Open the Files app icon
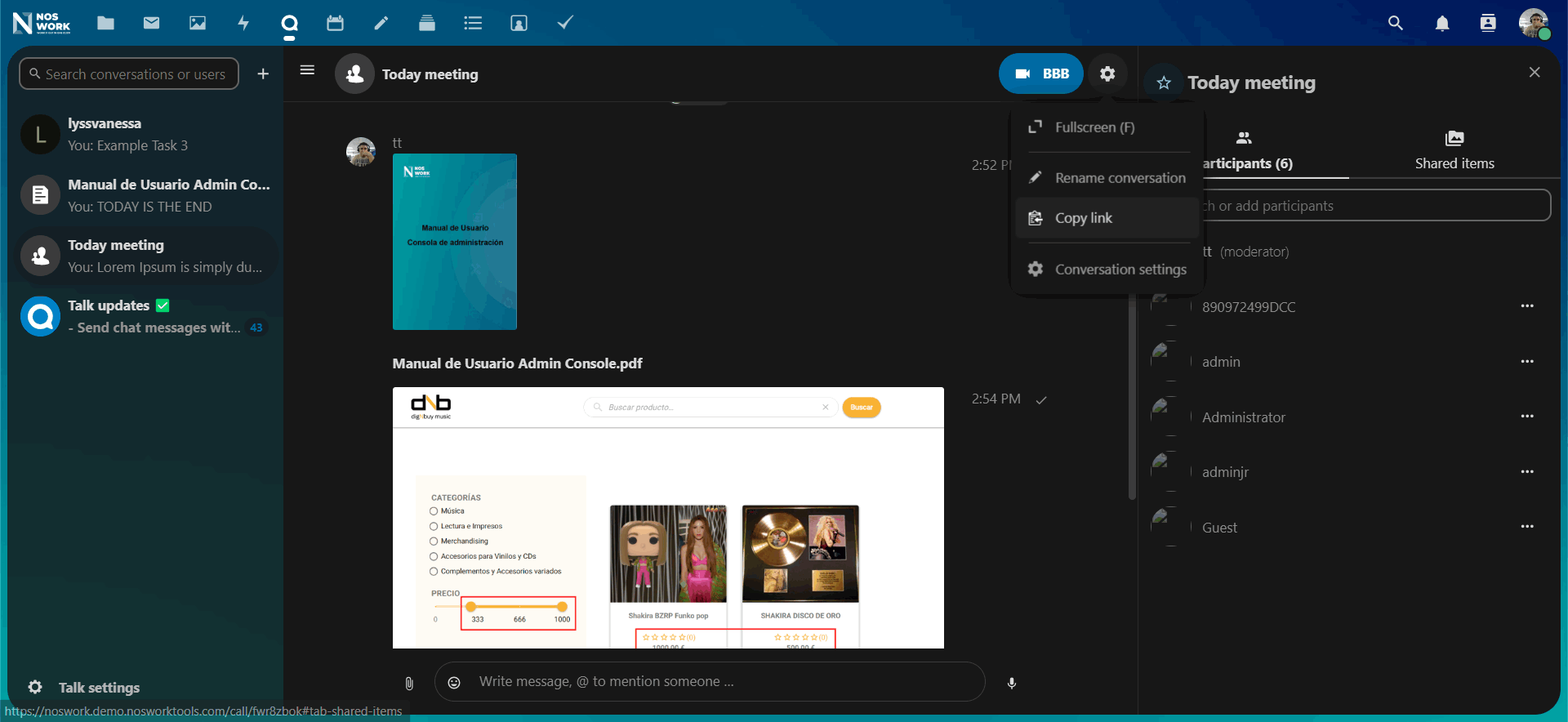This screenshot has width=1568, height=722. [x=105, y=23]
